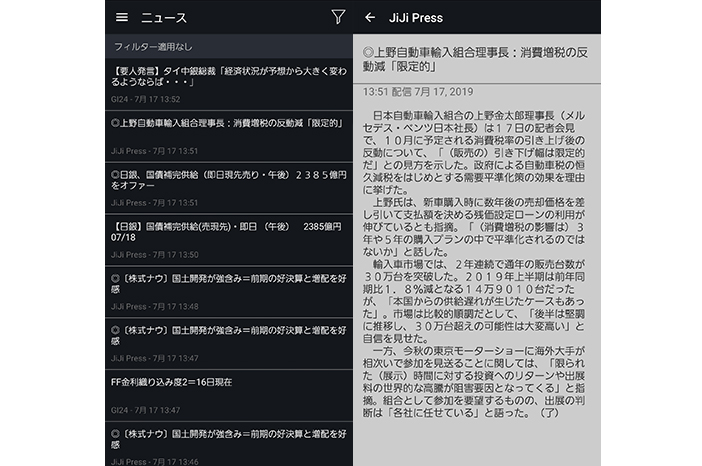Viewport: 702px width, 466px height.
Task: Select the 国債補完供給 2385億円をオファー story
Action: click(x=228, y=179)
